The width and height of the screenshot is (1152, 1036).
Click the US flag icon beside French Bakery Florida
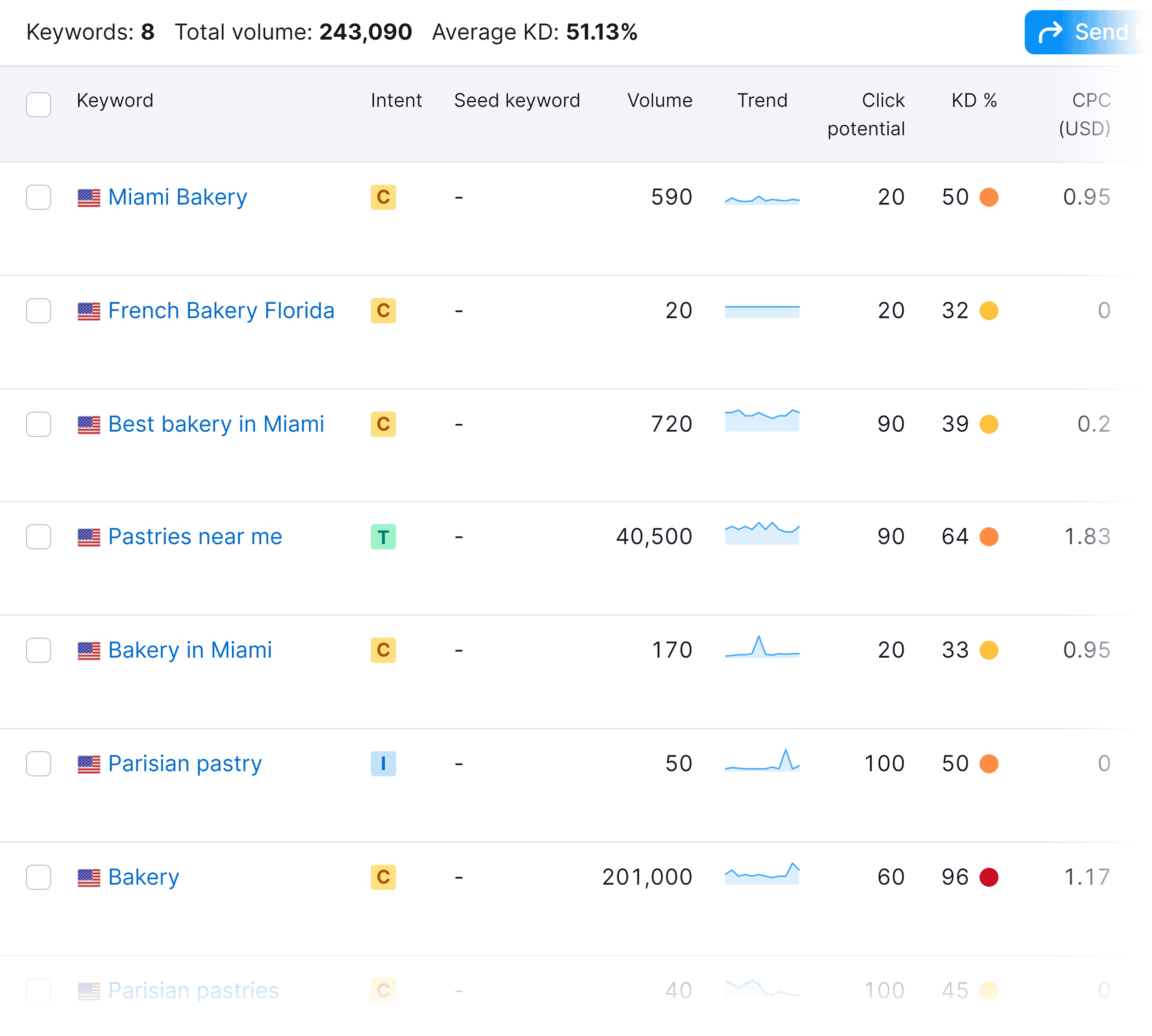click(x=89, y=311)
